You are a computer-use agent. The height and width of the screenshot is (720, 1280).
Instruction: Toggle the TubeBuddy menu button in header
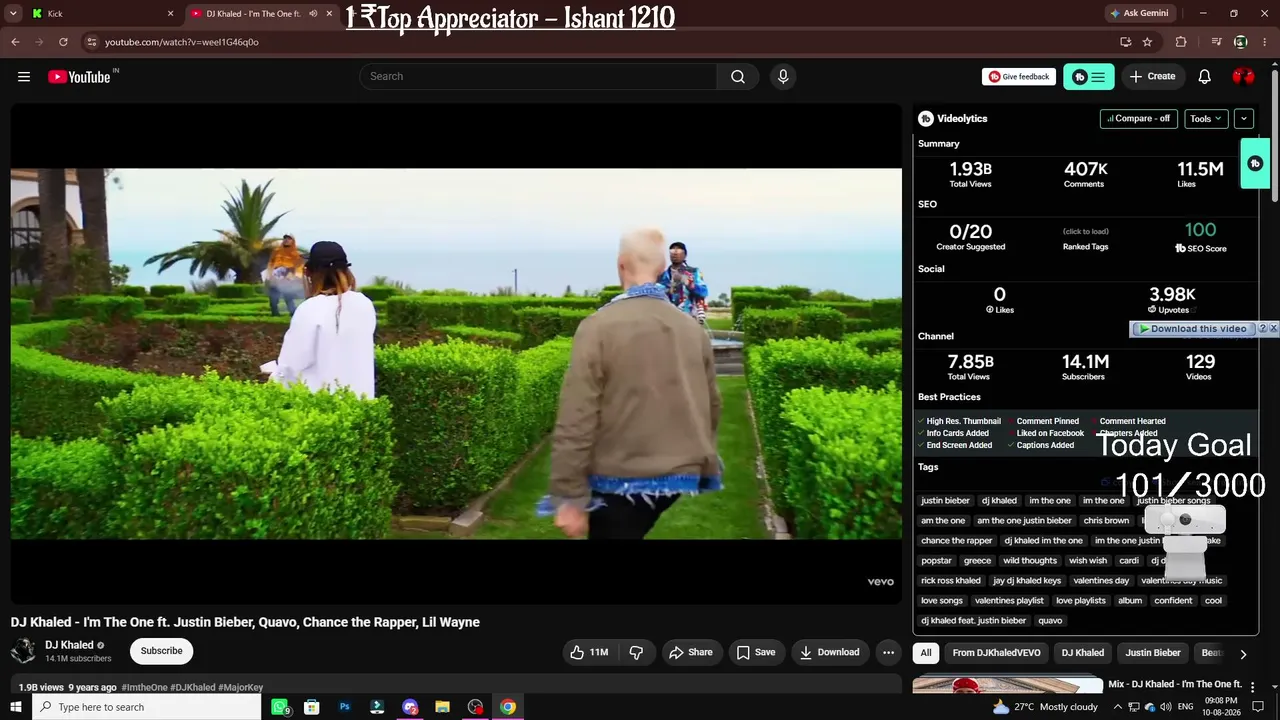coord(1089,77)
